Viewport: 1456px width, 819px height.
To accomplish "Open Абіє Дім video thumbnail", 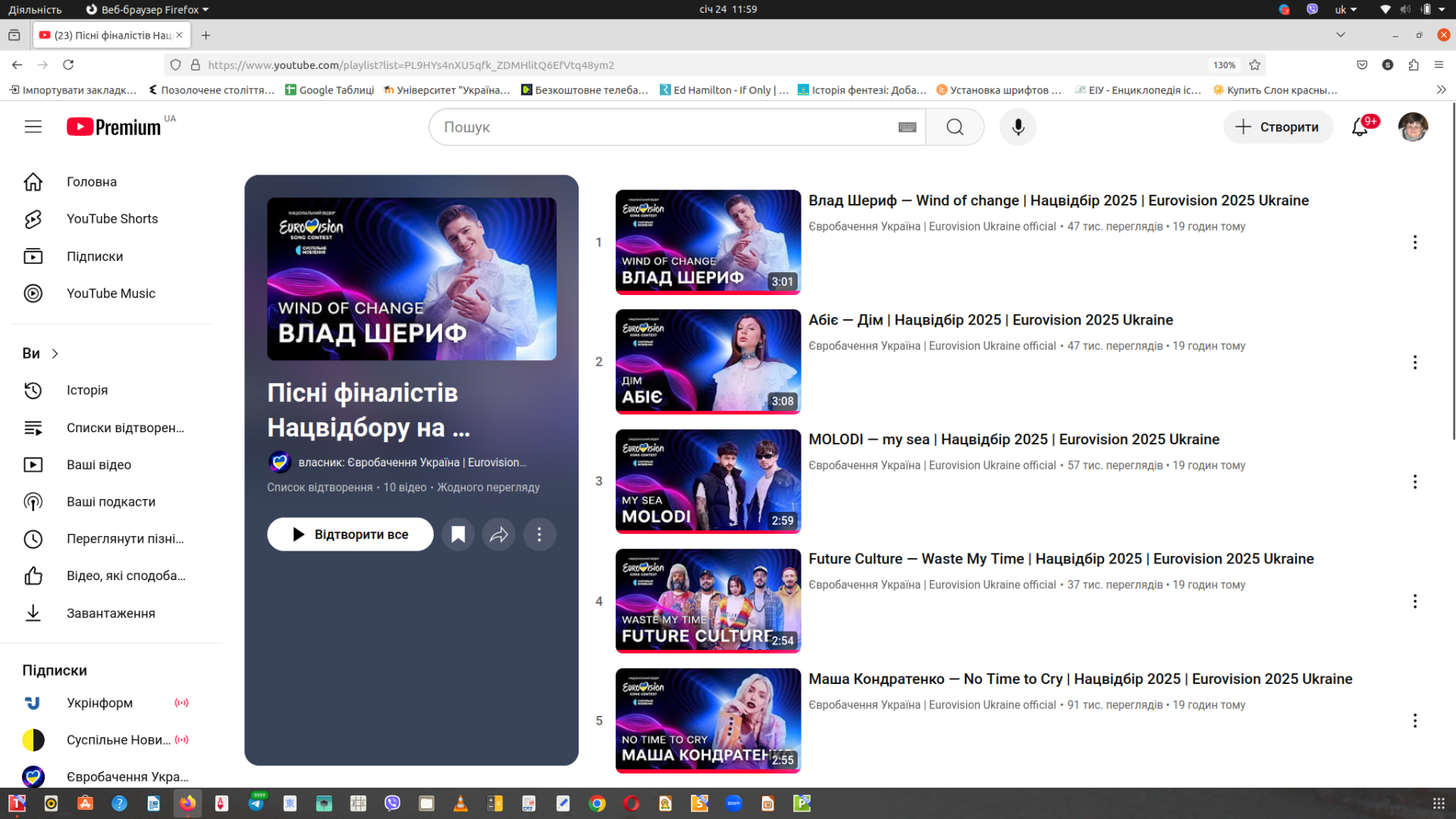I will point(708,361).
